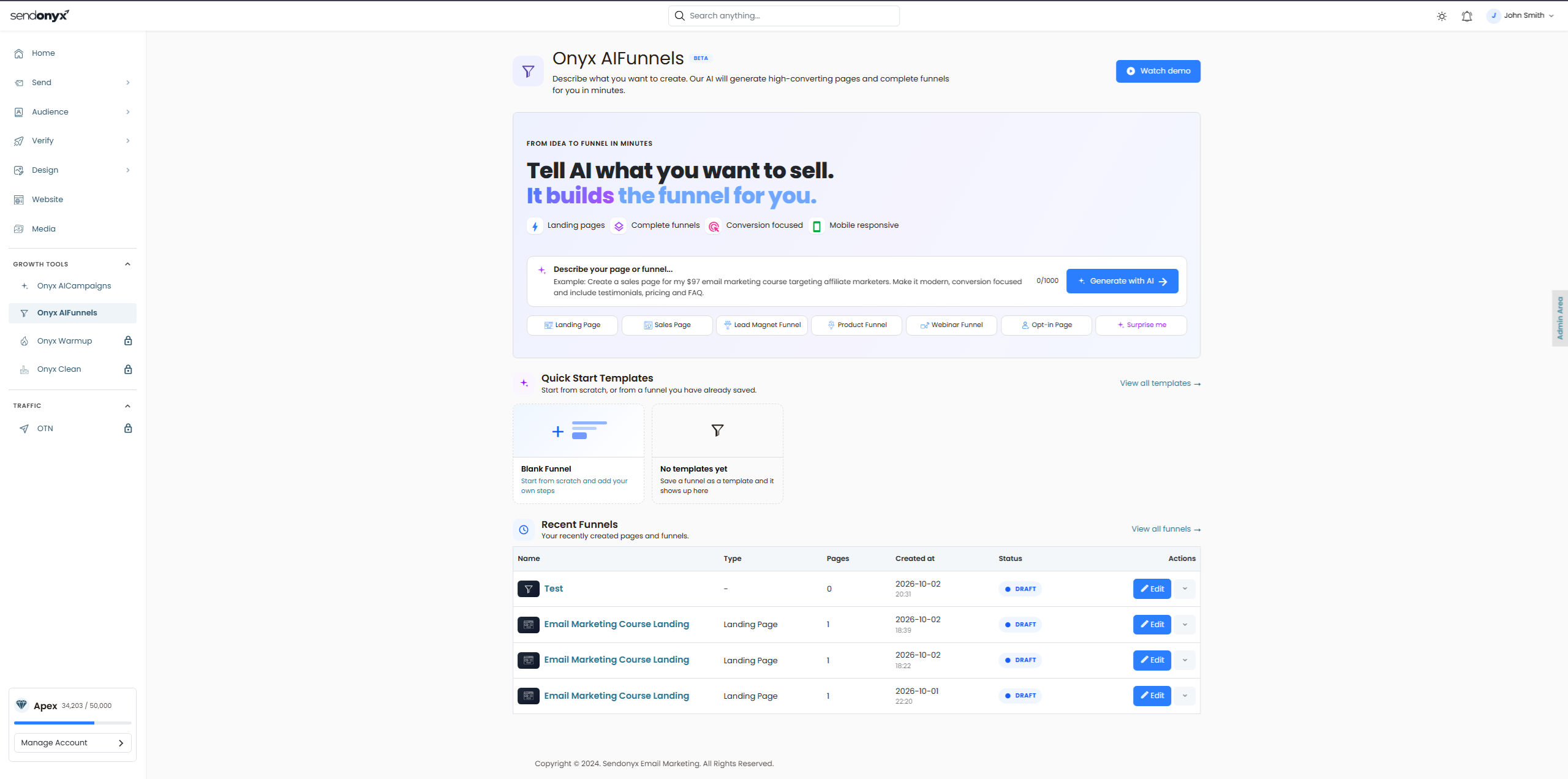Click the Onyx Clean lock icon
This screenshot has width=1568, height=779.
click(x=128, y=369)
